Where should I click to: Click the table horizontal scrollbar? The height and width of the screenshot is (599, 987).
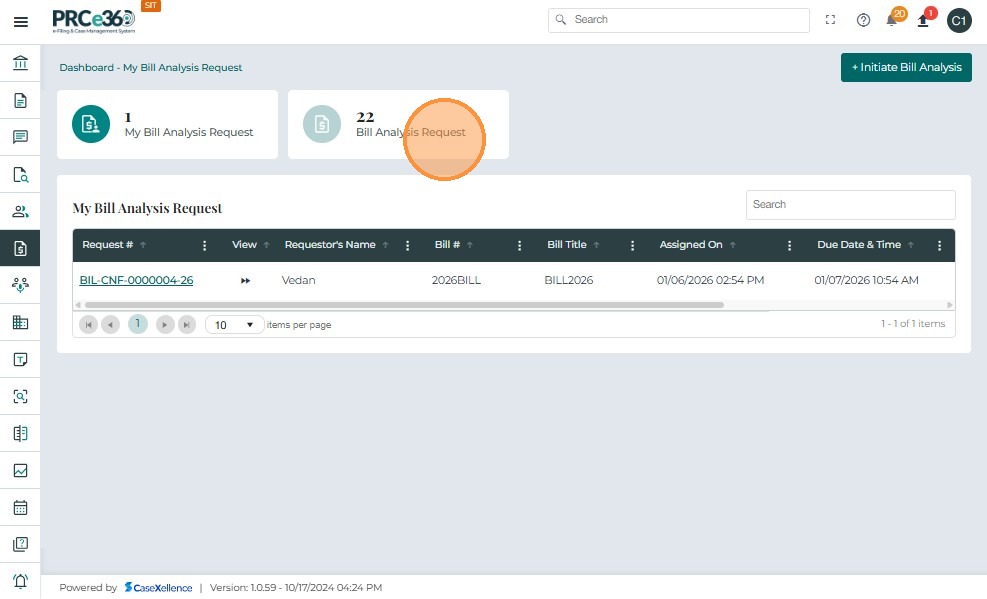404,305
